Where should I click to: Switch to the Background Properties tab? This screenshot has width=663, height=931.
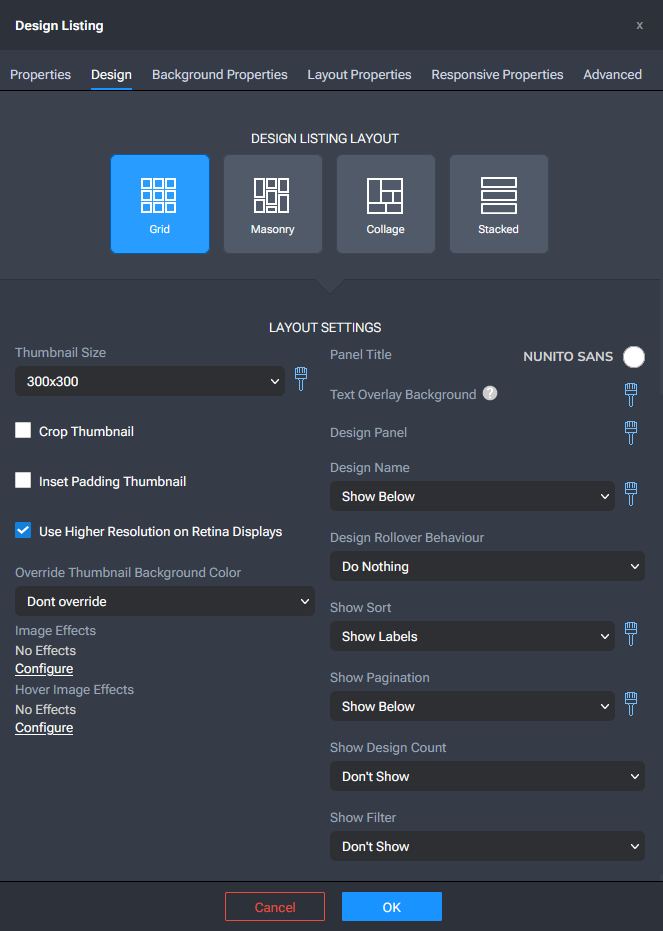click(x=219, y=74)
